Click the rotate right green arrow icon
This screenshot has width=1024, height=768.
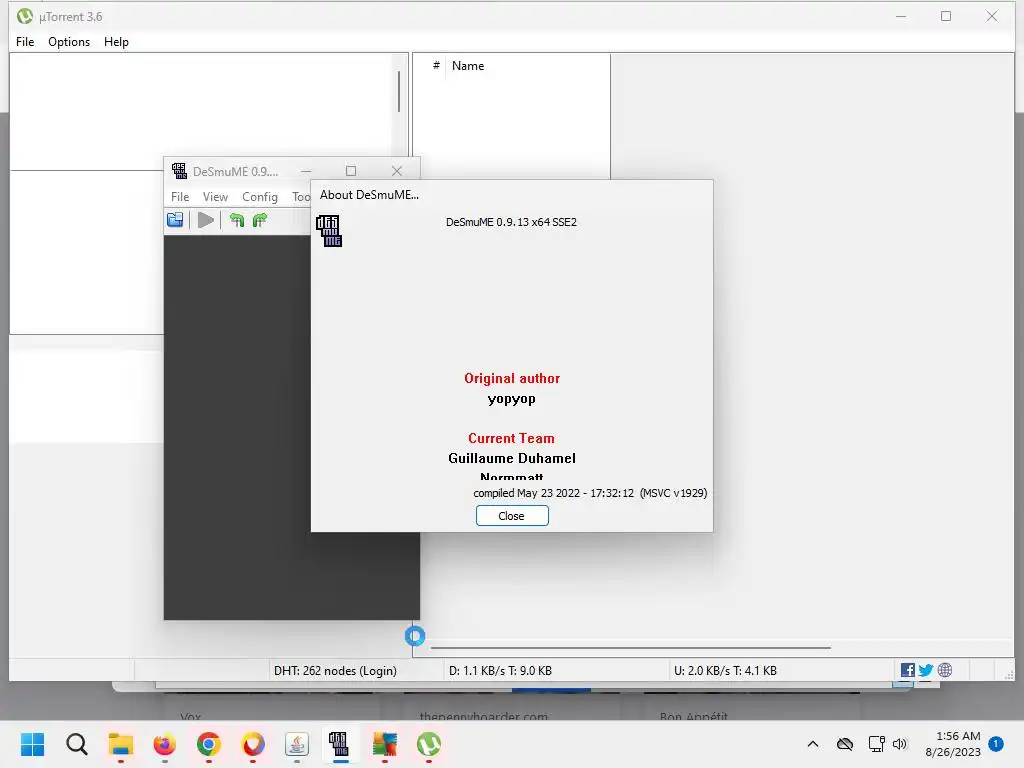259,220
